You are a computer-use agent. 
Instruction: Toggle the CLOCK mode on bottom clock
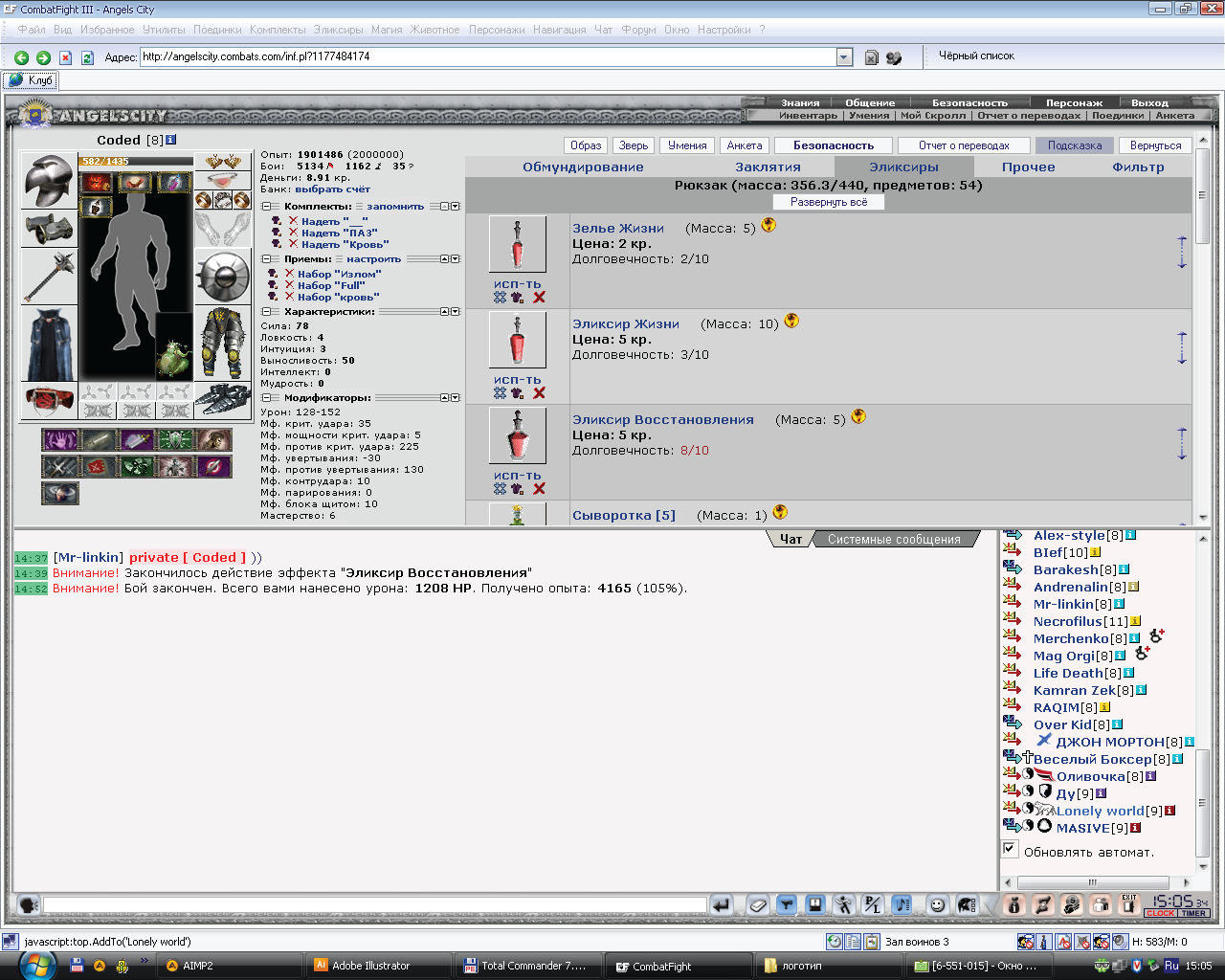pyautogui.click(x=1161, y=913)
